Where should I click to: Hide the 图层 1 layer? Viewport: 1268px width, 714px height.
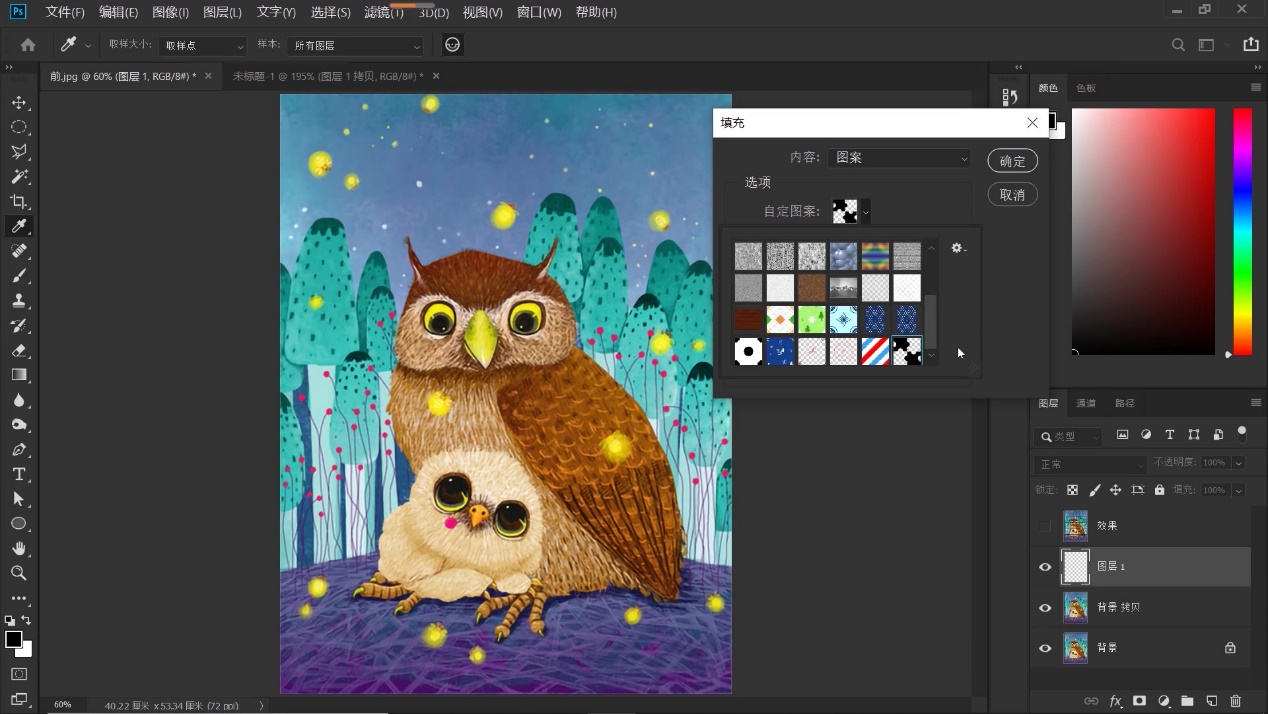point(1045,567)
